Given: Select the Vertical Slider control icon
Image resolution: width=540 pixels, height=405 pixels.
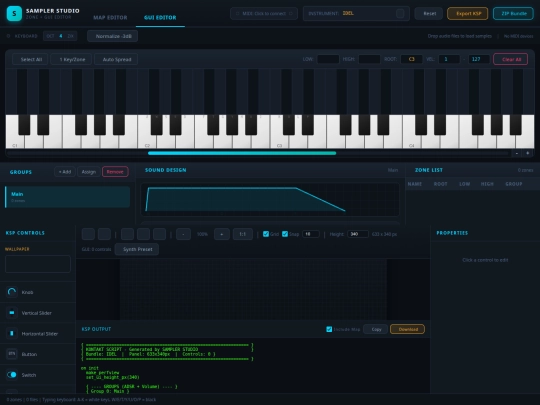Looking at the screenshot, I should [12, 313].
